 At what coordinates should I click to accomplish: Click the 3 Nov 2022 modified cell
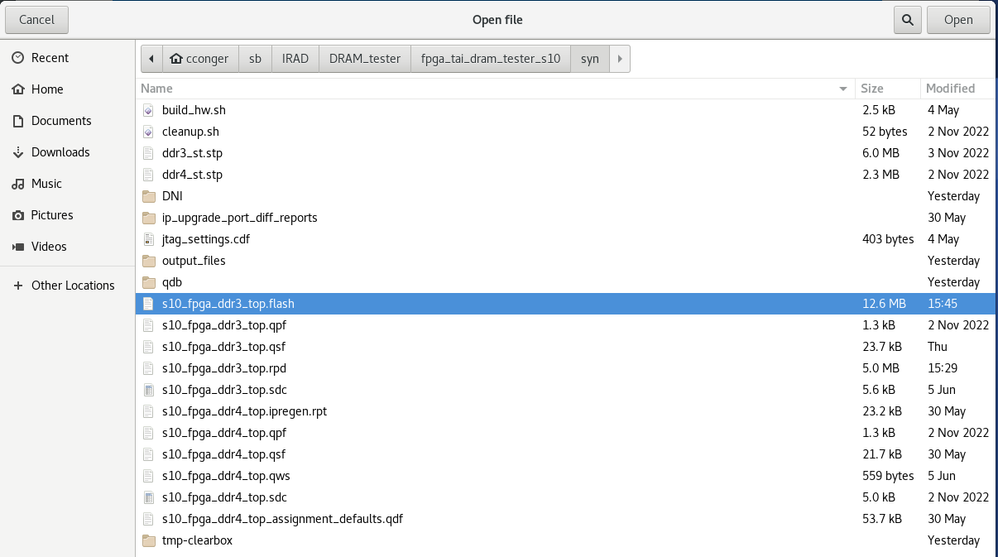click(958, 153)
